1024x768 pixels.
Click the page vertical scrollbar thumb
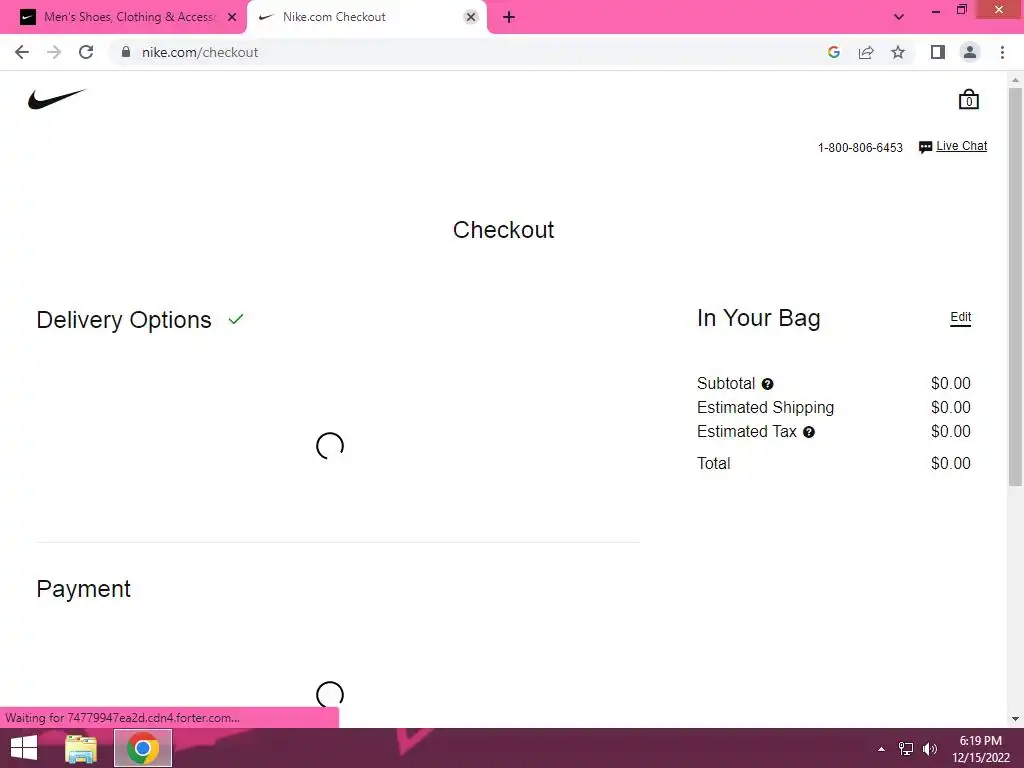point(1015,287)
